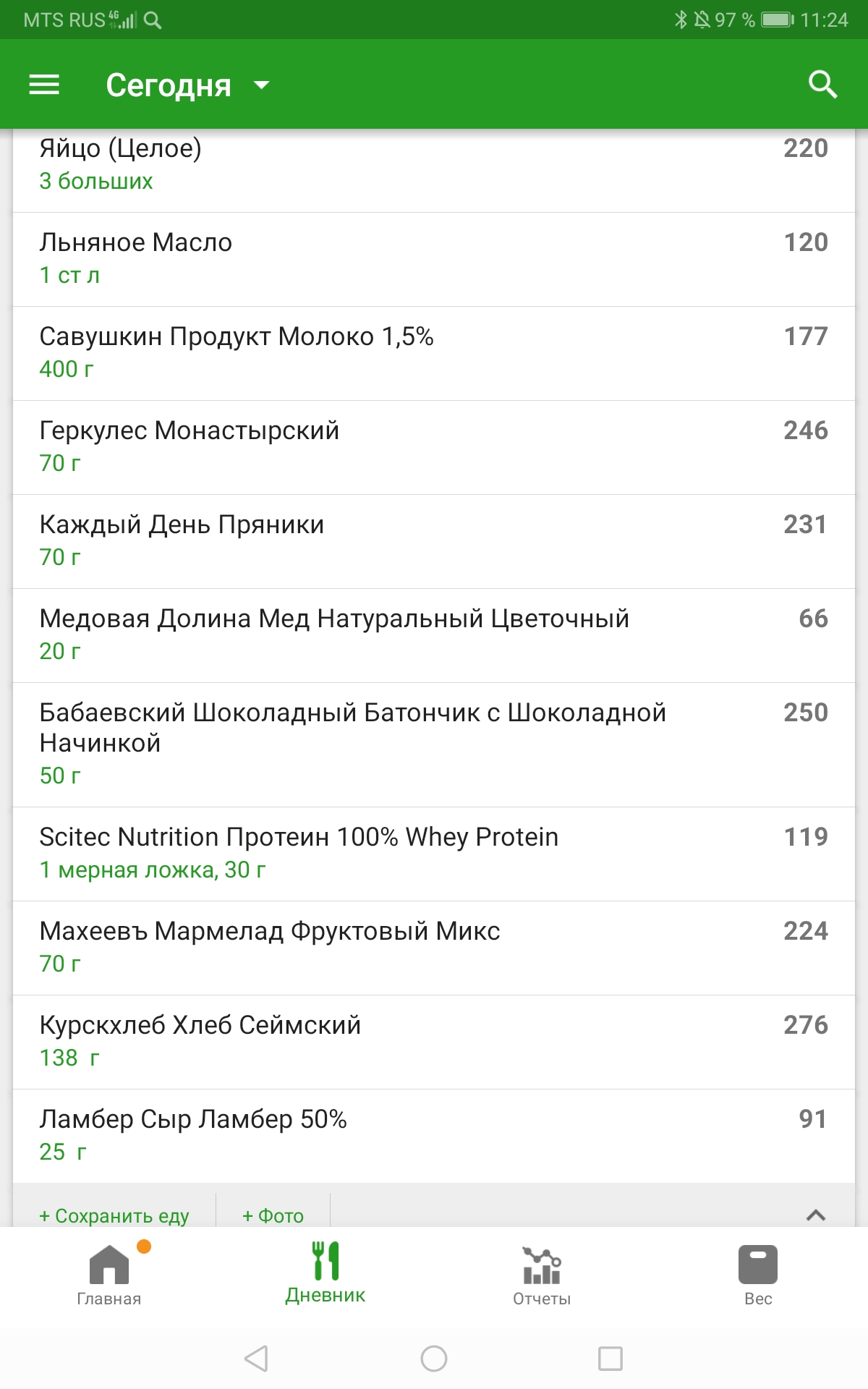Image resolution: width=868 pixels, height=1389 pixels.
Task: Open the Главная home tab
Action: tap(109, 1275)
